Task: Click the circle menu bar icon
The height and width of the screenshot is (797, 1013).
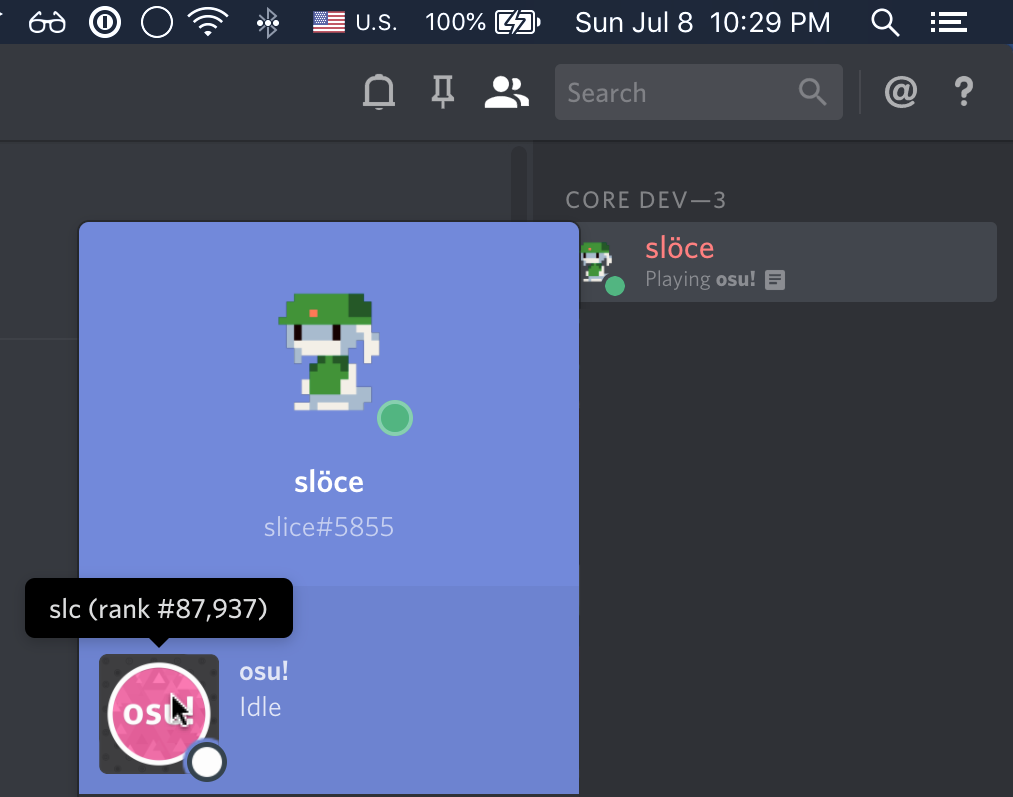Action: (x=157, y=23)
